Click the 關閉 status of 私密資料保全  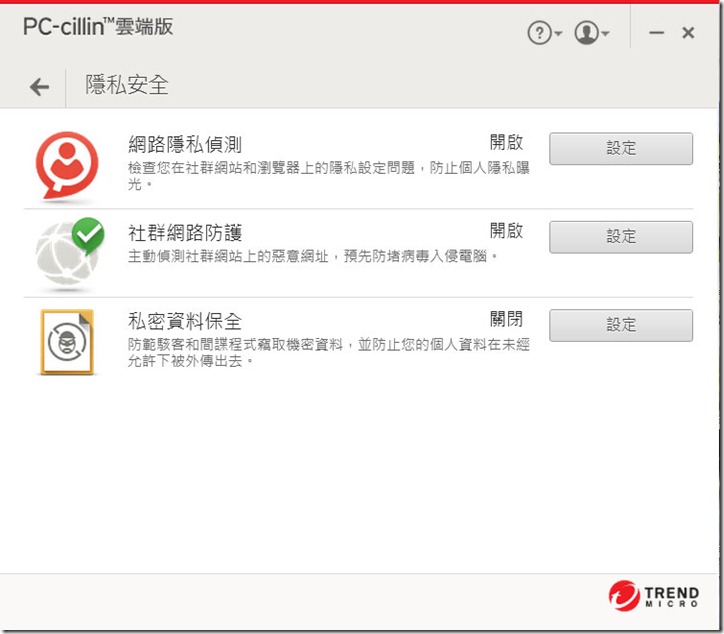click(506, 319)
